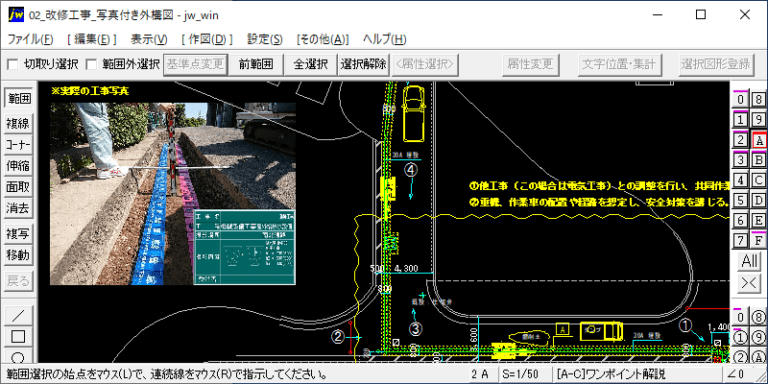Click the All layers button

coord(749,261)
